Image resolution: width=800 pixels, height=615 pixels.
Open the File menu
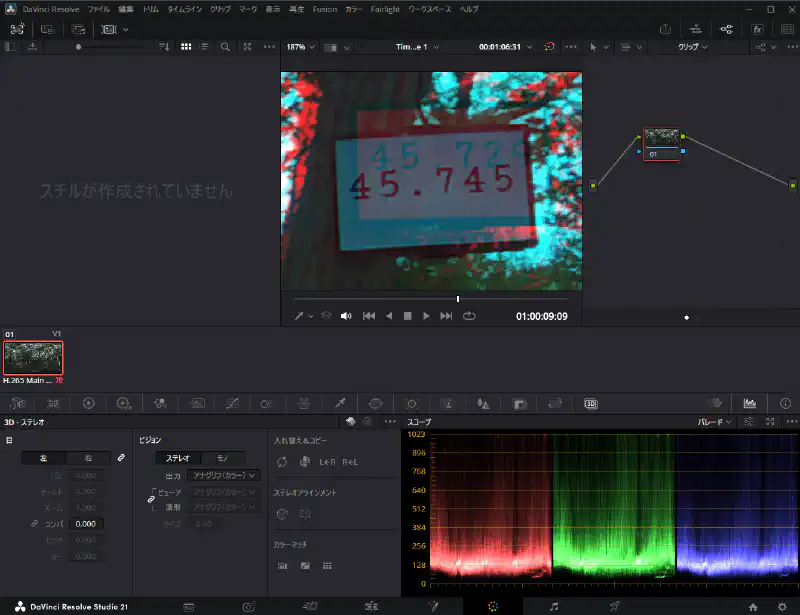98,9
